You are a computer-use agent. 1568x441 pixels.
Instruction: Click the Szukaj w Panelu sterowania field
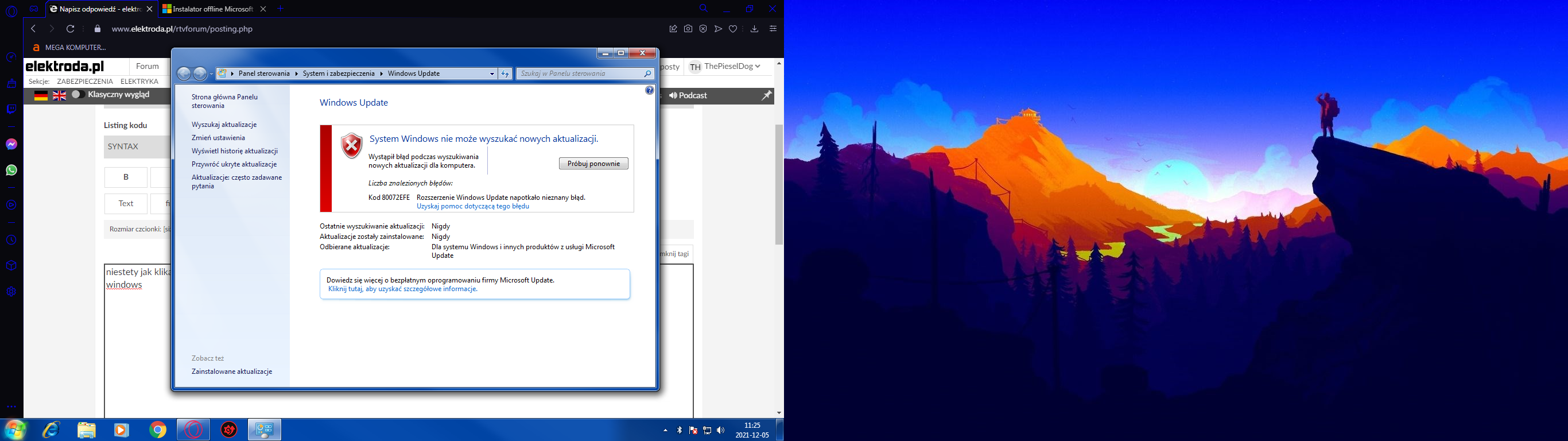[x=585, y=73]
